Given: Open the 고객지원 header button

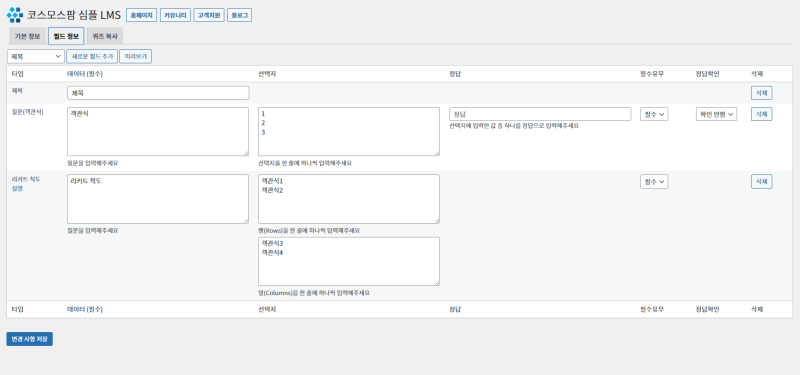Looking at the screenshot, I should click(209, 15).
